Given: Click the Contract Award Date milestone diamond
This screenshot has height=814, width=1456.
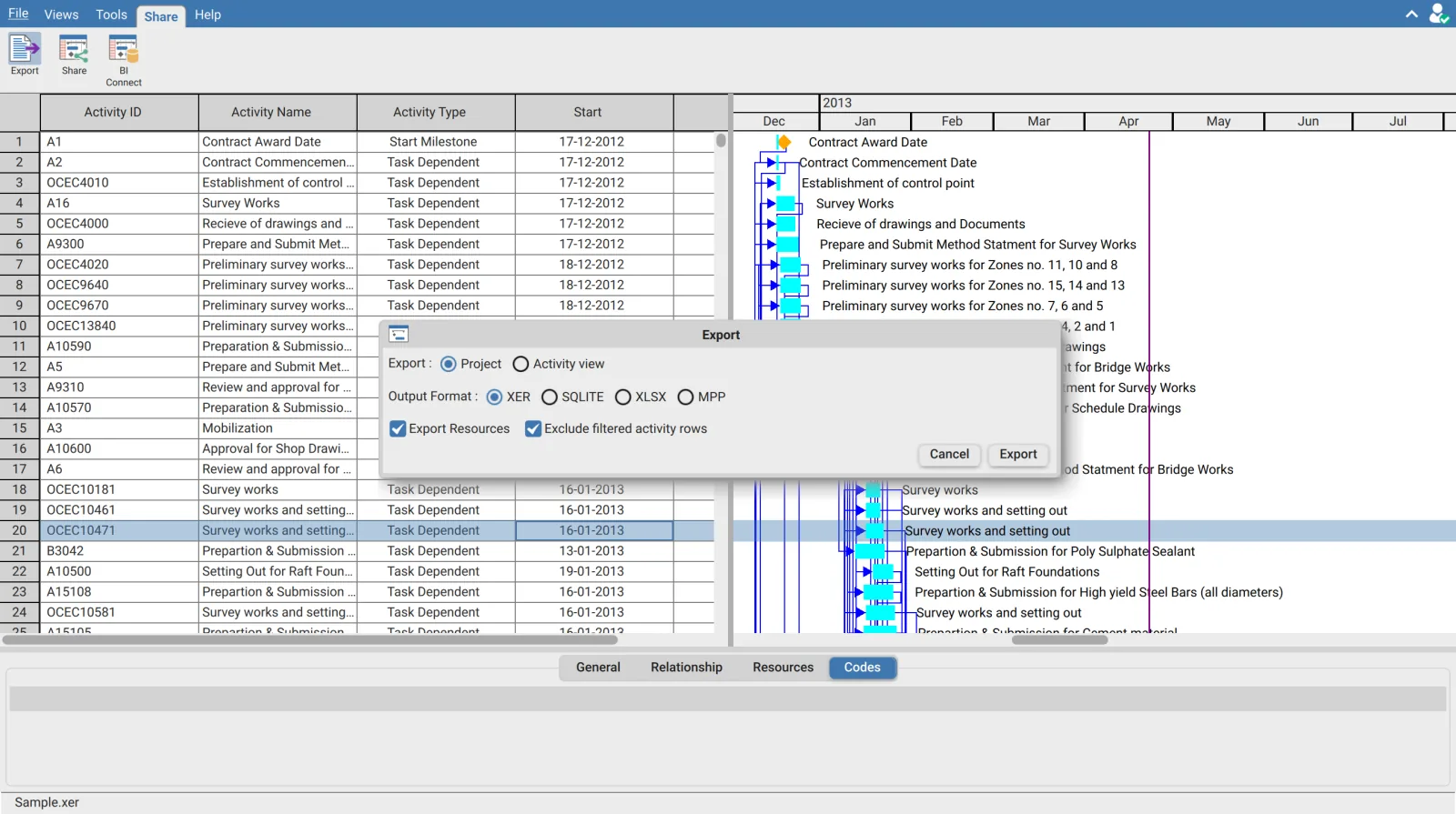Looking at the screenshot, I should coord(784,142).
